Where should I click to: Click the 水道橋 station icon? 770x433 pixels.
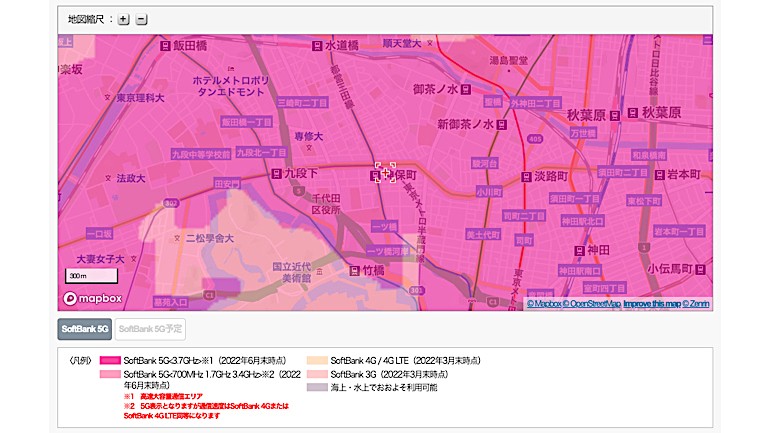tap(317, 46)
